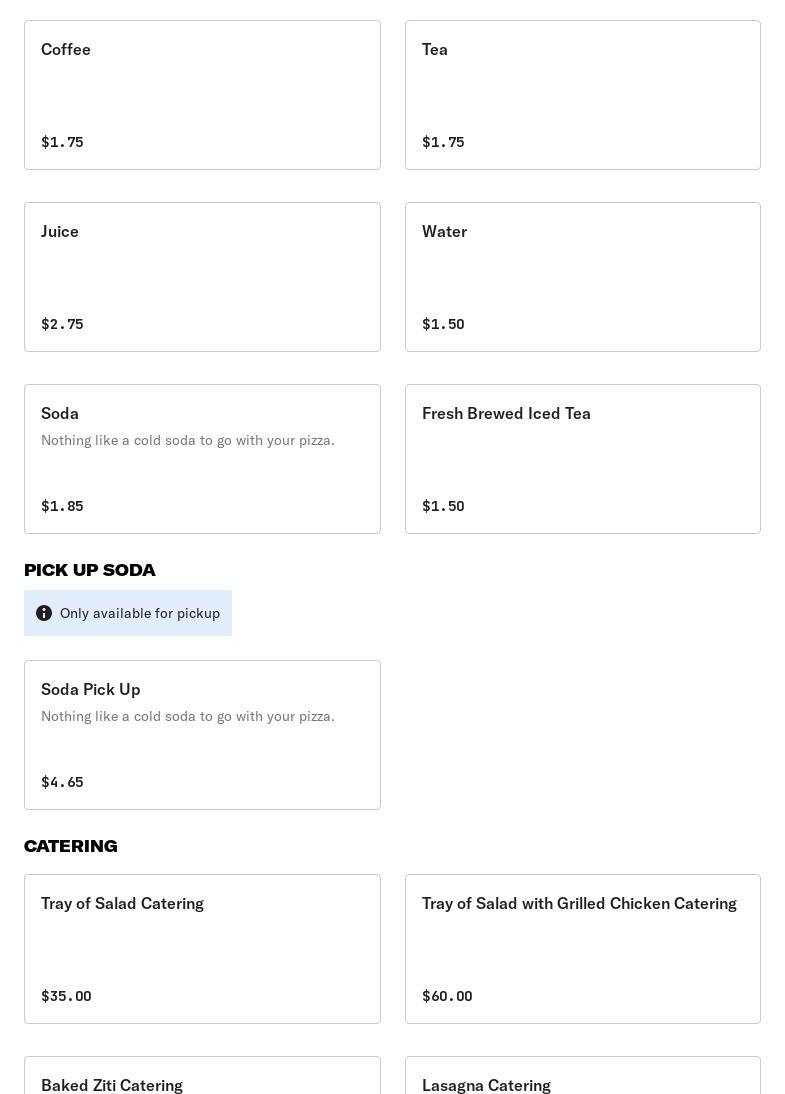Click the $60.00 grilled chicken tray price
Viewport: 785px width, 1094px height.
(x=447, y=996)
